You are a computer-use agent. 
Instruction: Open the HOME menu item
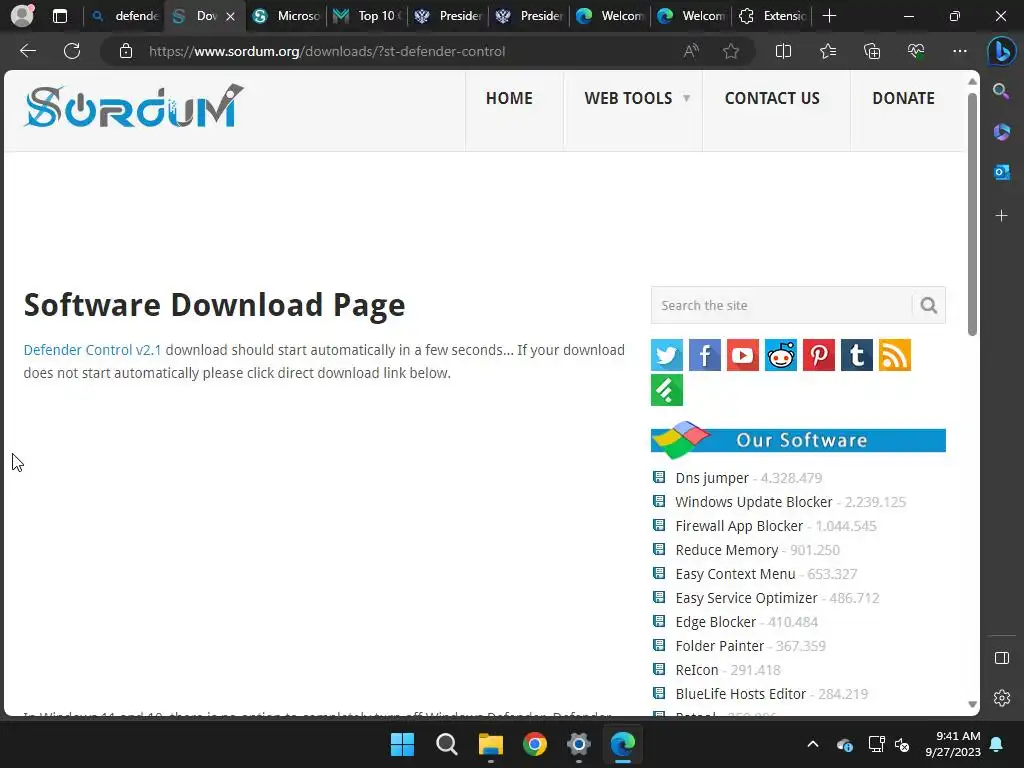509,98
